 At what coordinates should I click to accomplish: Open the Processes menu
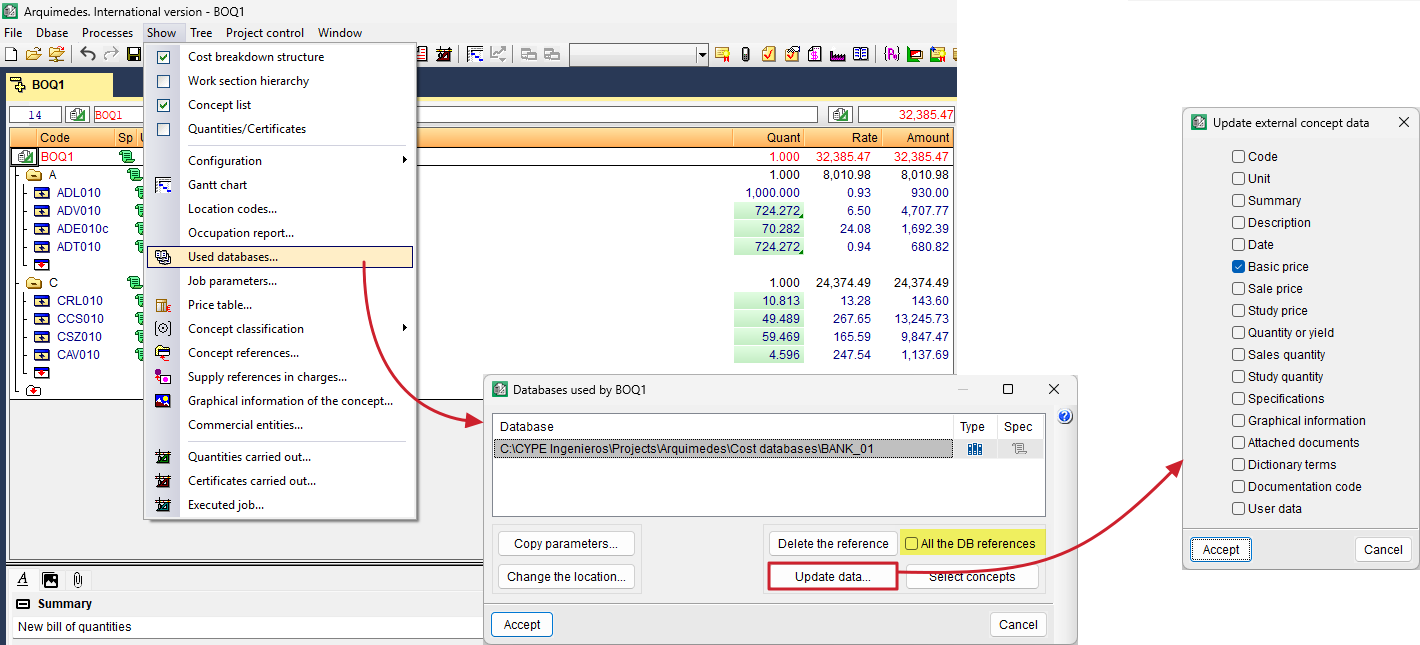[107, 33]
